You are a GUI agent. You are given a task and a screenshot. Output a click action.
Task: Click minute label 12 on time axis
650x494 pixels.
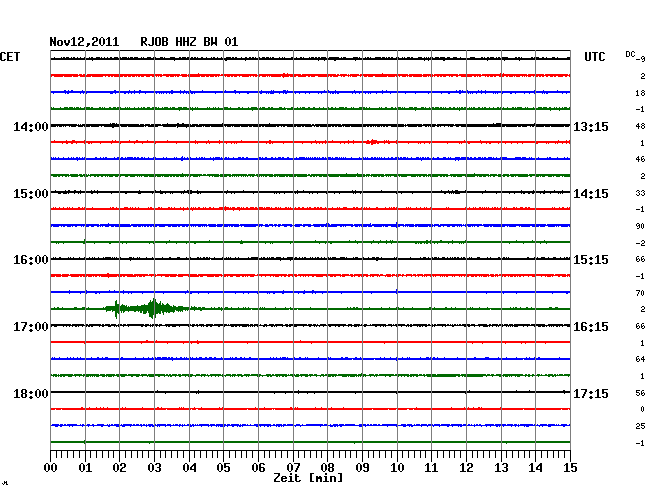(x=466, y=468)
